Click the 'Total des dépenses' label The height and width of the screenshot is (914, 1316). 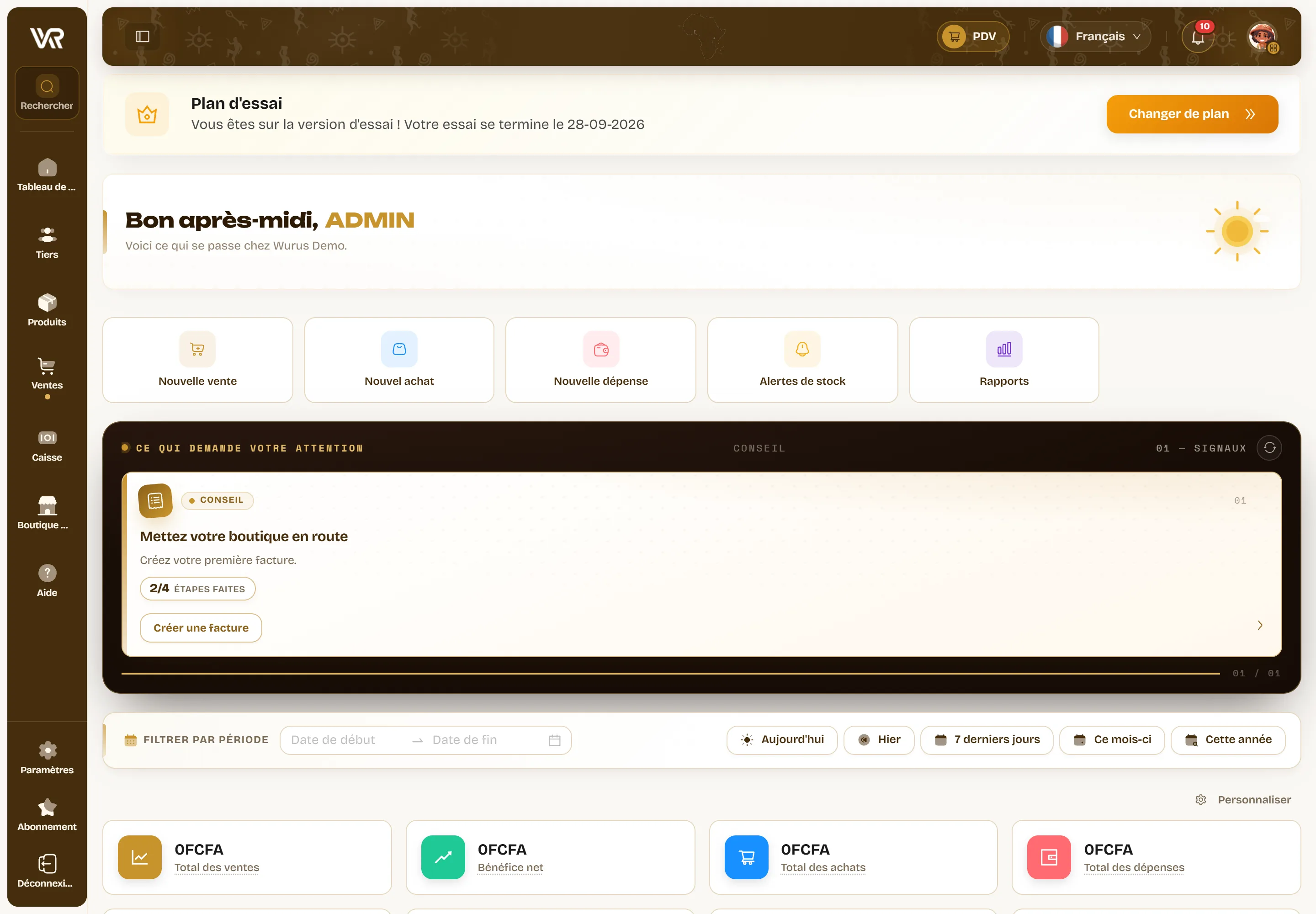(x=1134, y=867)
